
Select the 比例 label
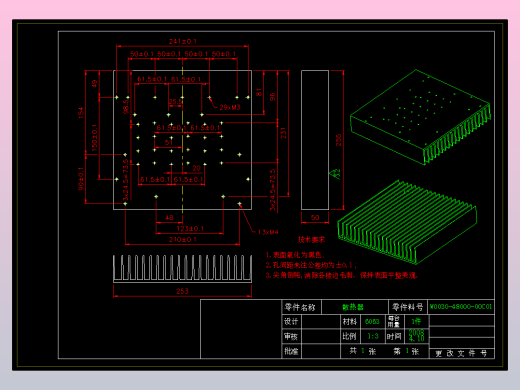[x=349, y=336]
